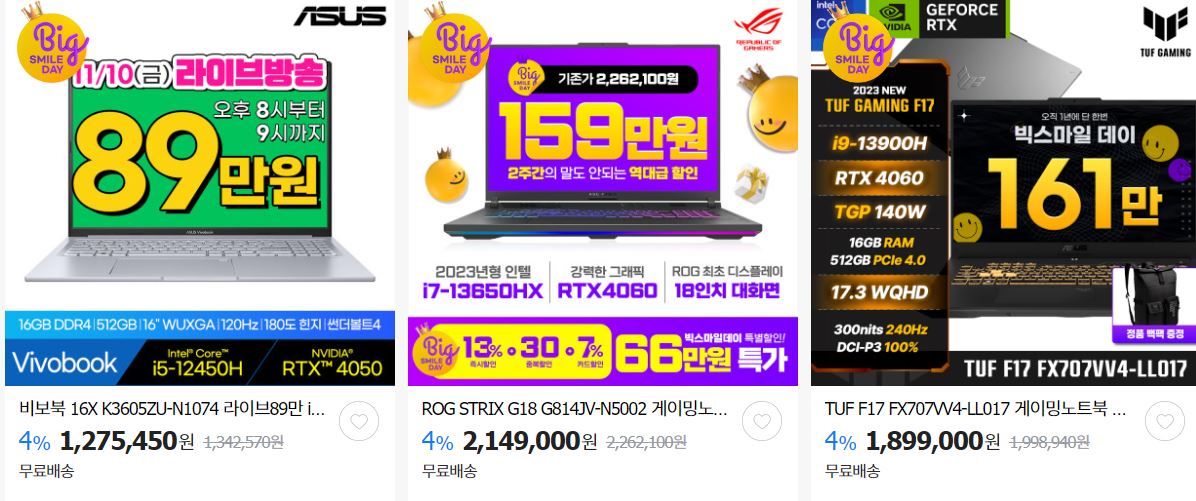
Task: Open the Vivobook 89만원 product image
Action: tap(200, 193)
